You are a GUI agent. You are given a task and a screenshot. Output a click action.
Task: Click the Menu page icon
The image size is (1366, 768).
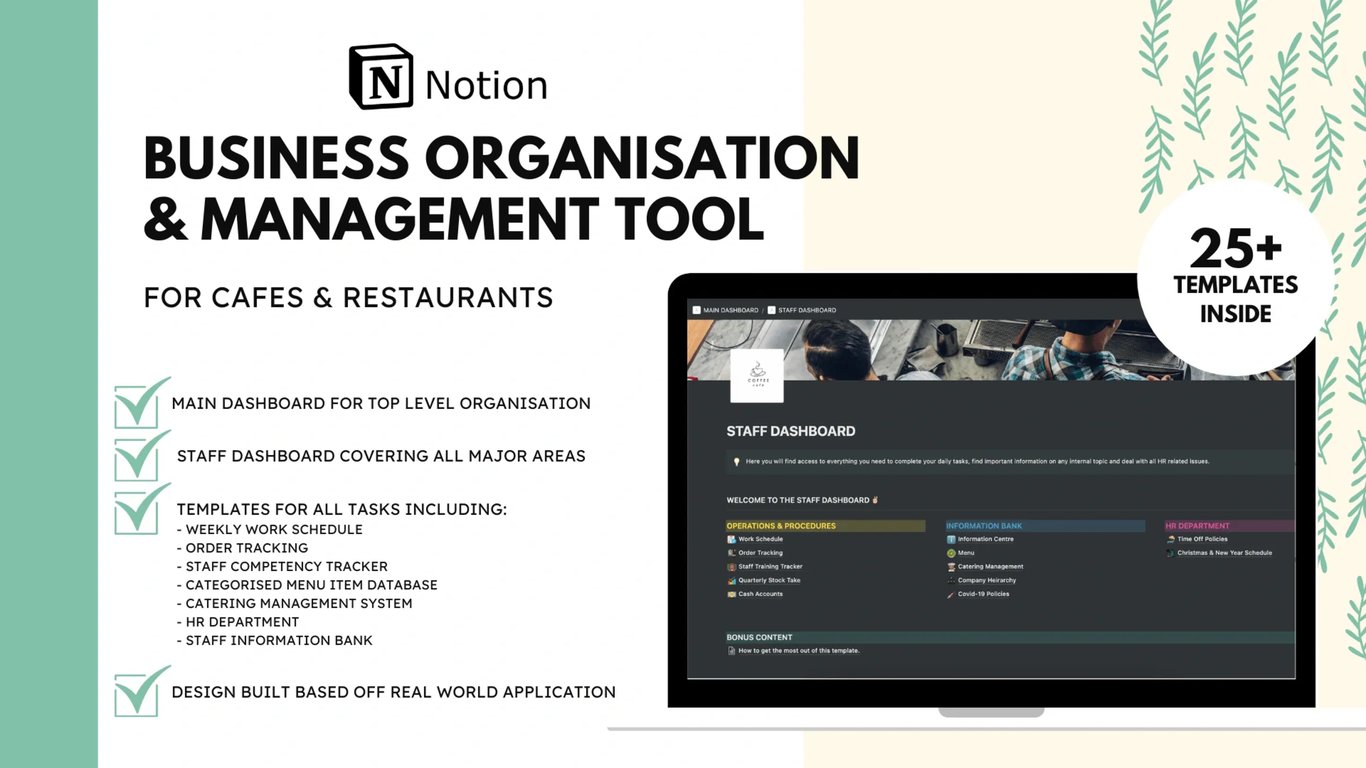pos(951,553)
